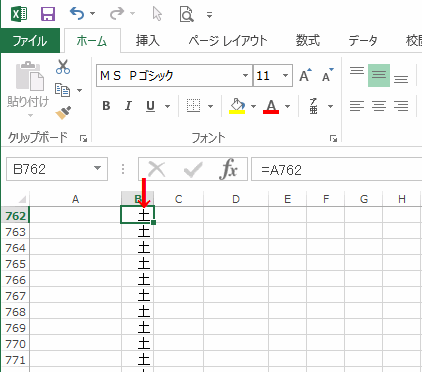Click the Borders icon
The height and width of the screenshot is (372, 422).
(193, 106)
